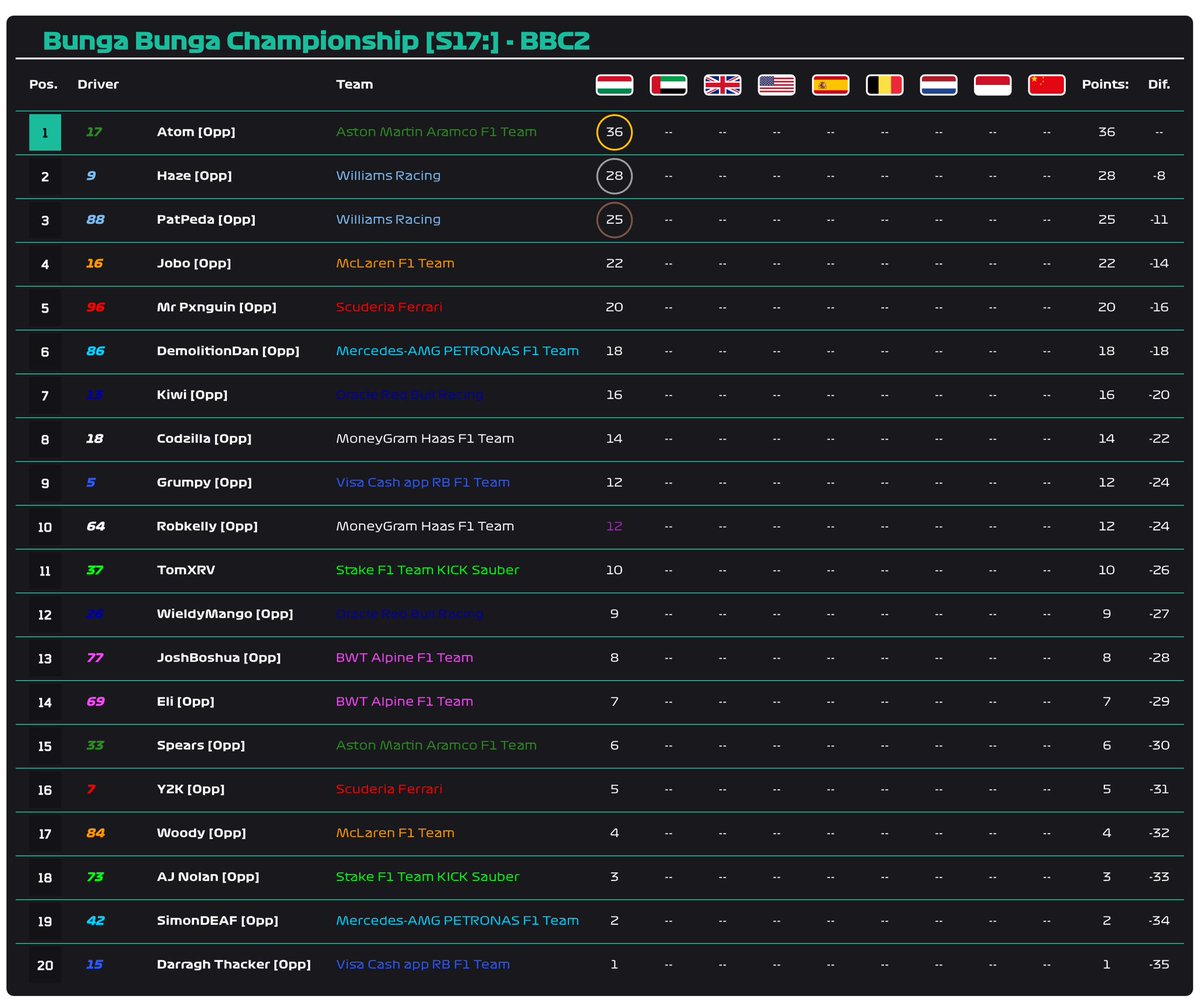Select the China flag column header
The height and width of the screenshot is (1007, 1200).
tap(1046, 85)
